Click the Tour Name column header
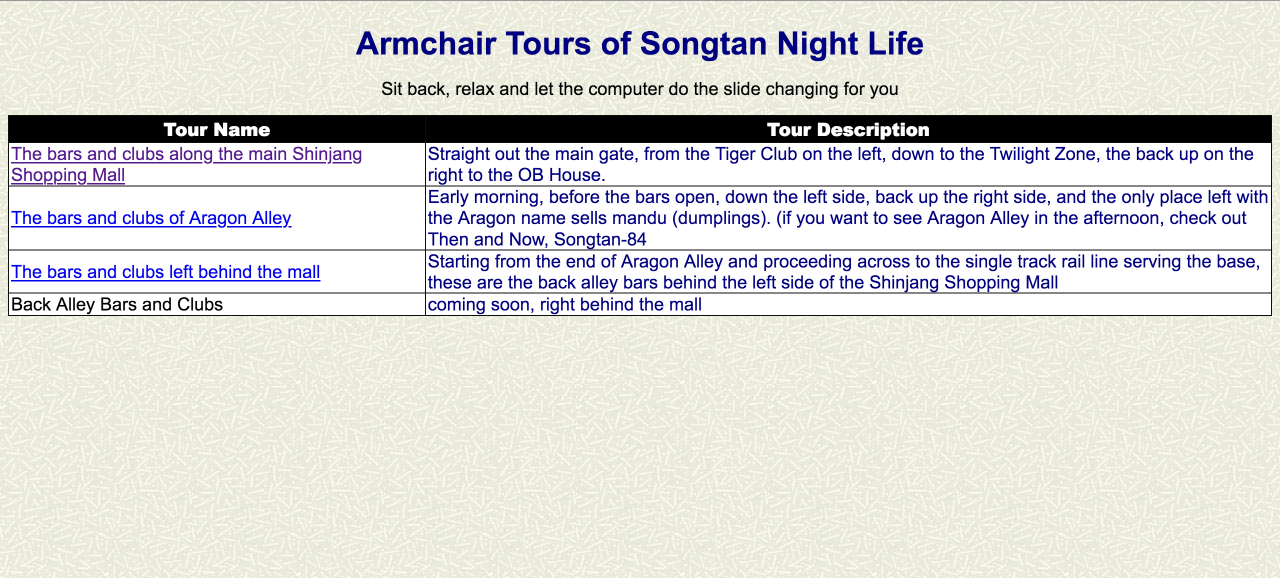The image size is (1280, 578). click(x=216, y=130)
